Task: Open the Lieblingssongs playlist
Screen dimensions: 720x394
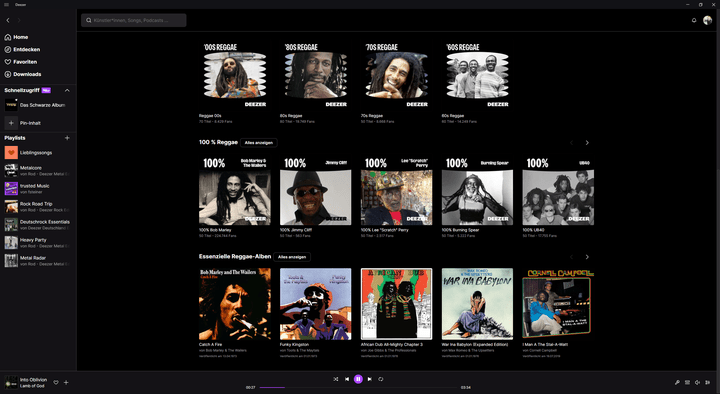Action: (x=36, y=152)
